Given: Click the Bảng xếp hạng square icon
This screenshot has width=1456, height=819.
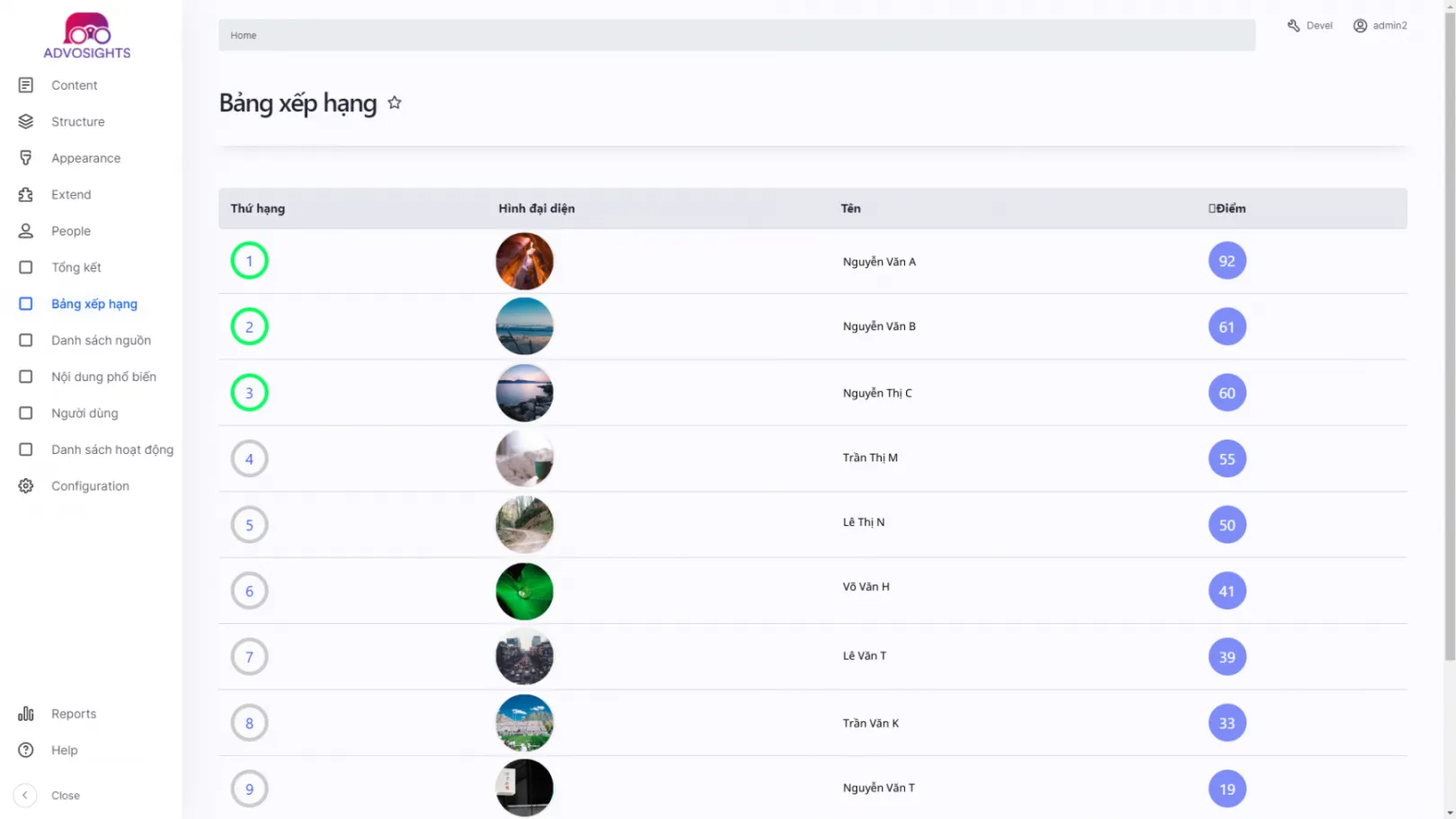Looking at the screenshot, I should [x=26, y=304].
